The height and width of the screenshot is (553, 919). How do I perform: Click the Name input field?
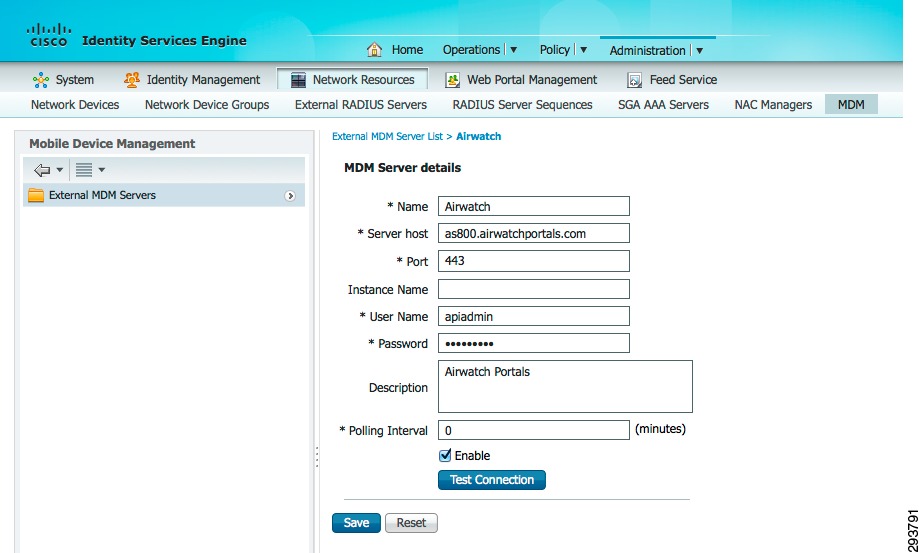(x=534, y=206)
